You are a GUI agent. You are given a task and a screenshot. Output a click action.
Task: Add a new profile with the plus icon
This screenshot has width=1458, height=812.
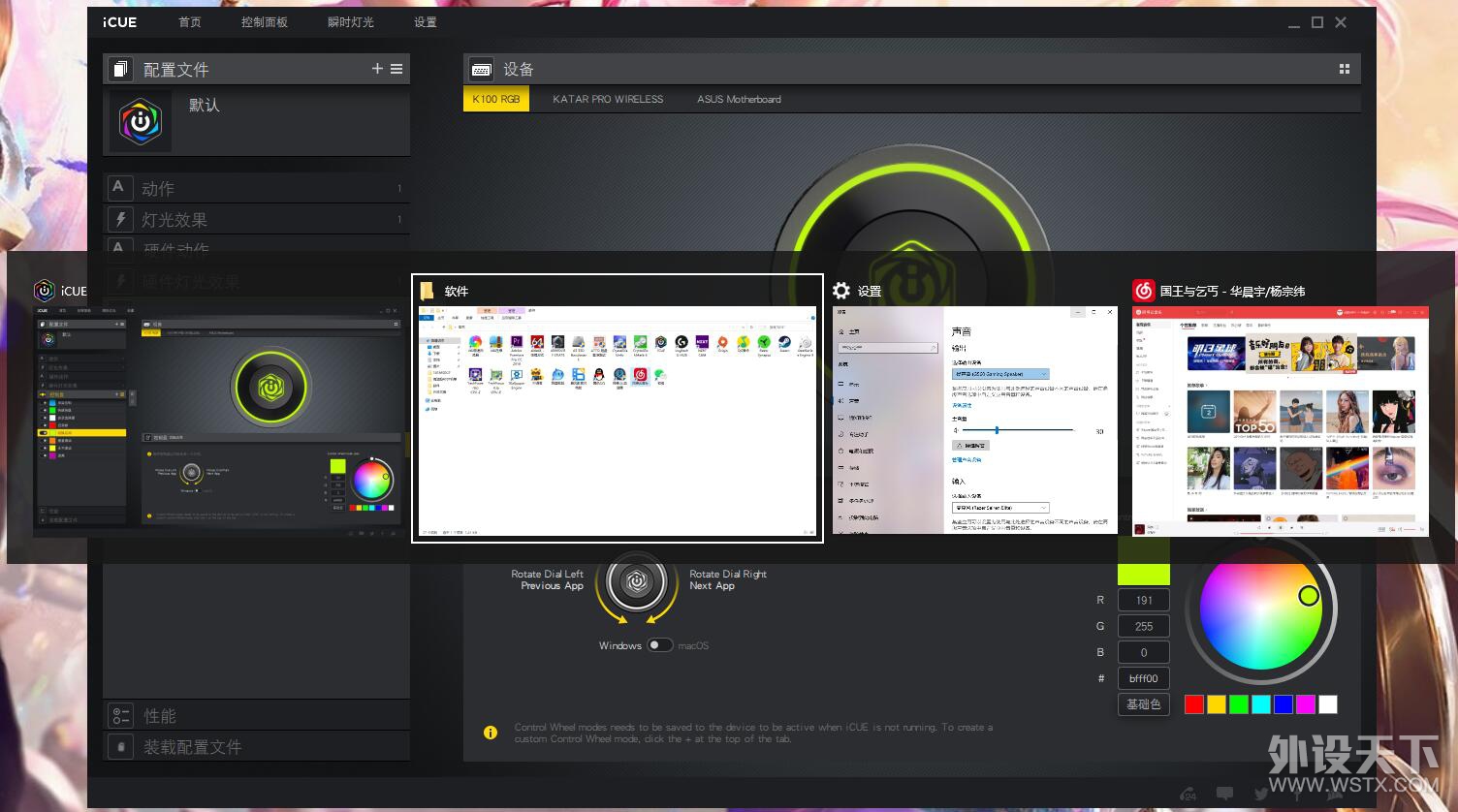click(x=377, y=69)
